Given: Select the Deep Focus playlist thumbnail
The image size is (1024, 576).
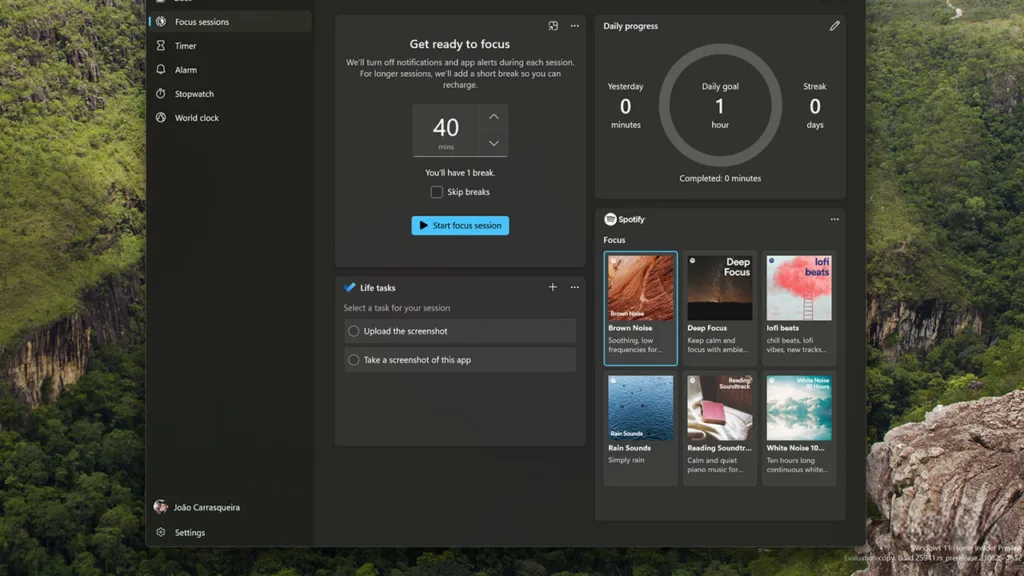Looking at the screenshot, I should pos(720,288).
